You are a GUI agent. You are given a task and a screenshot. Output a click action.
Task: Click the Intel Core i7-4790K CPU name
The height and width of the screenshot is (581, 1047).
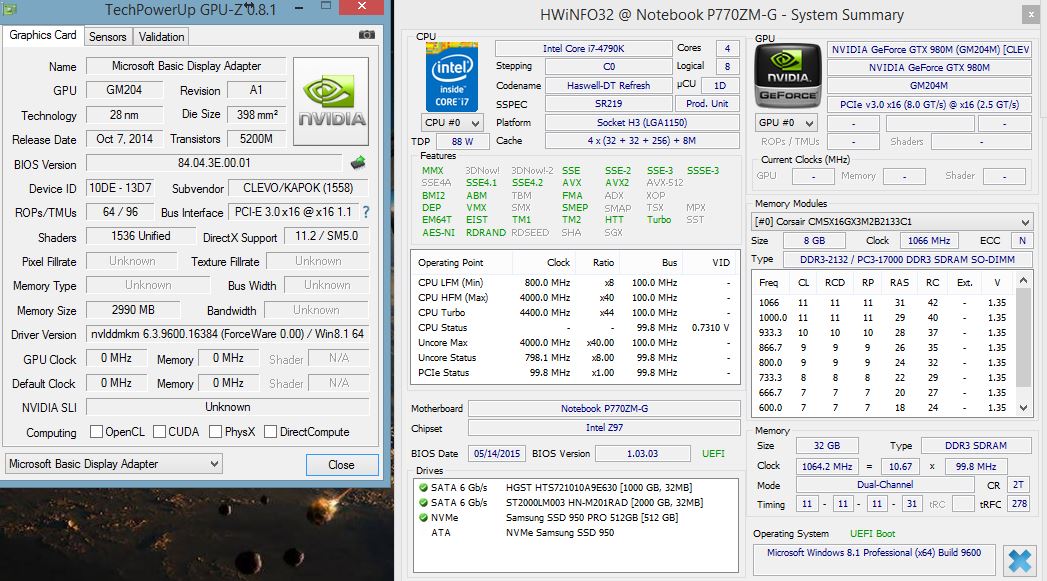(584, 49)
